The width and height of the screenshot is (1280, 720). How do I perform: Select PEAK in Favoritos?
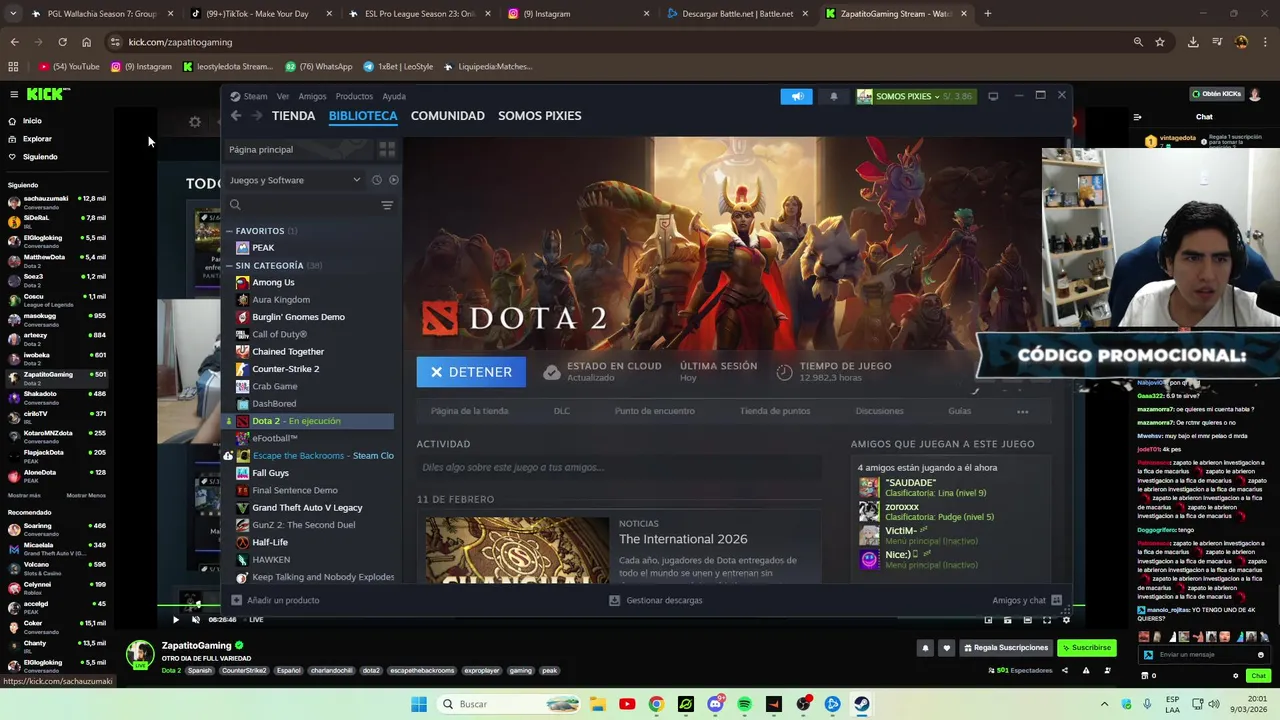pos(263,248)
